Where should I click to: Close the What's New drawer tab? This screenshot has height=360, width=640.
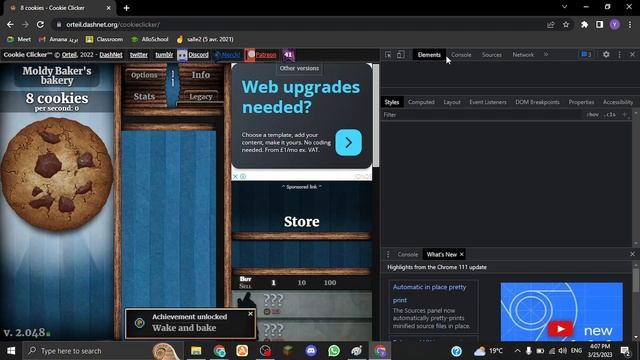(x=462, y=254)
